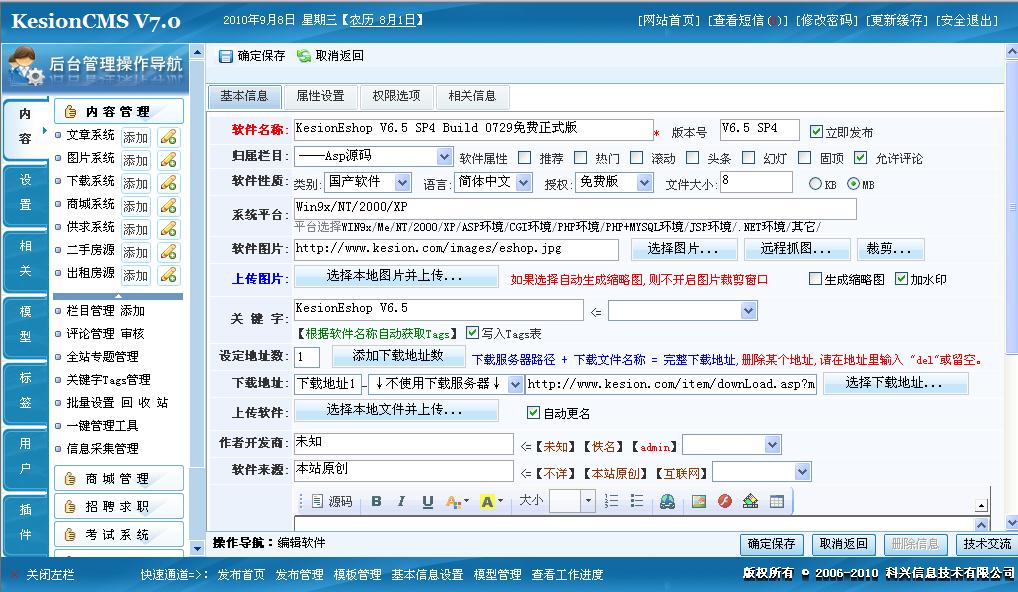
Task: Click 选择本地图片并上传... button
Action: pos(396,276)
